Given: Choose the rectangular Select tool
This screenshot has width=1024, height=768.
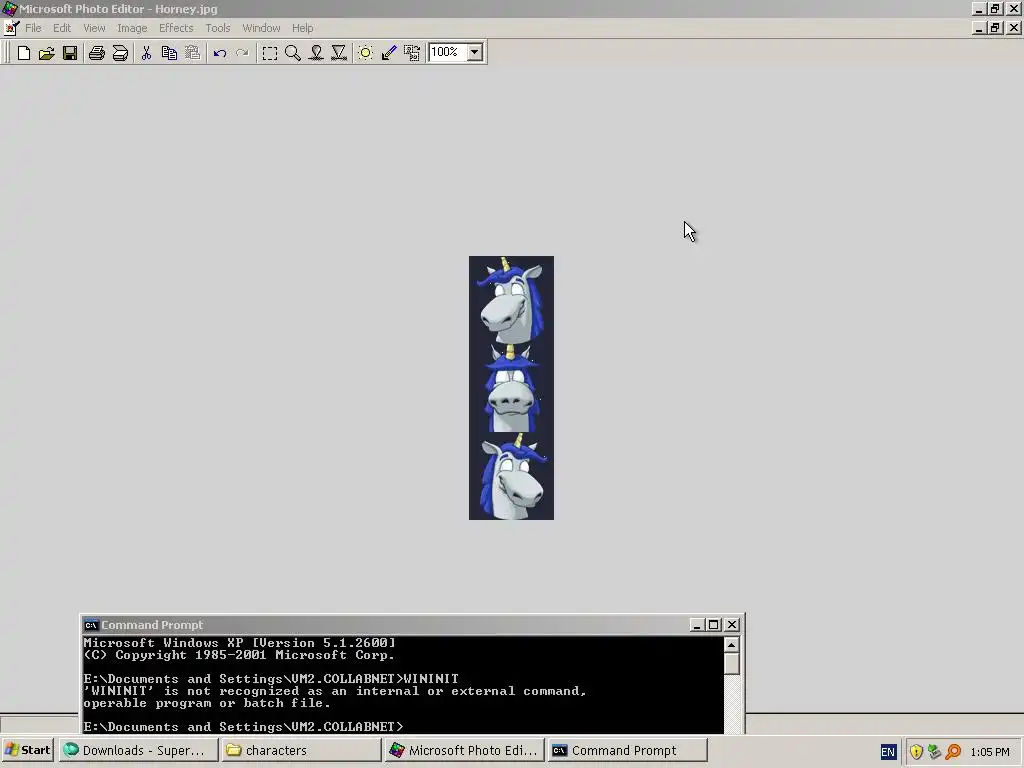Looking at the screenshot, I should pos(269,53).
